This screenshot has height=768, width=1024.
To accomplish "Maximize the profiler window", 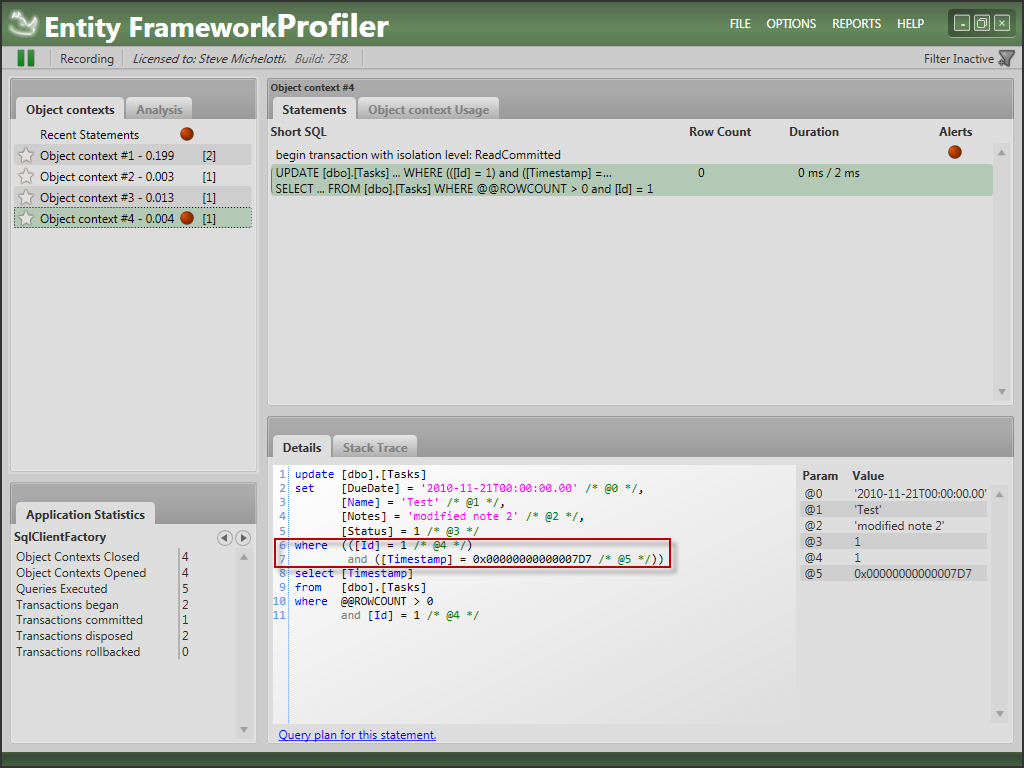I will pyautogui.click(x=982, y=24).
